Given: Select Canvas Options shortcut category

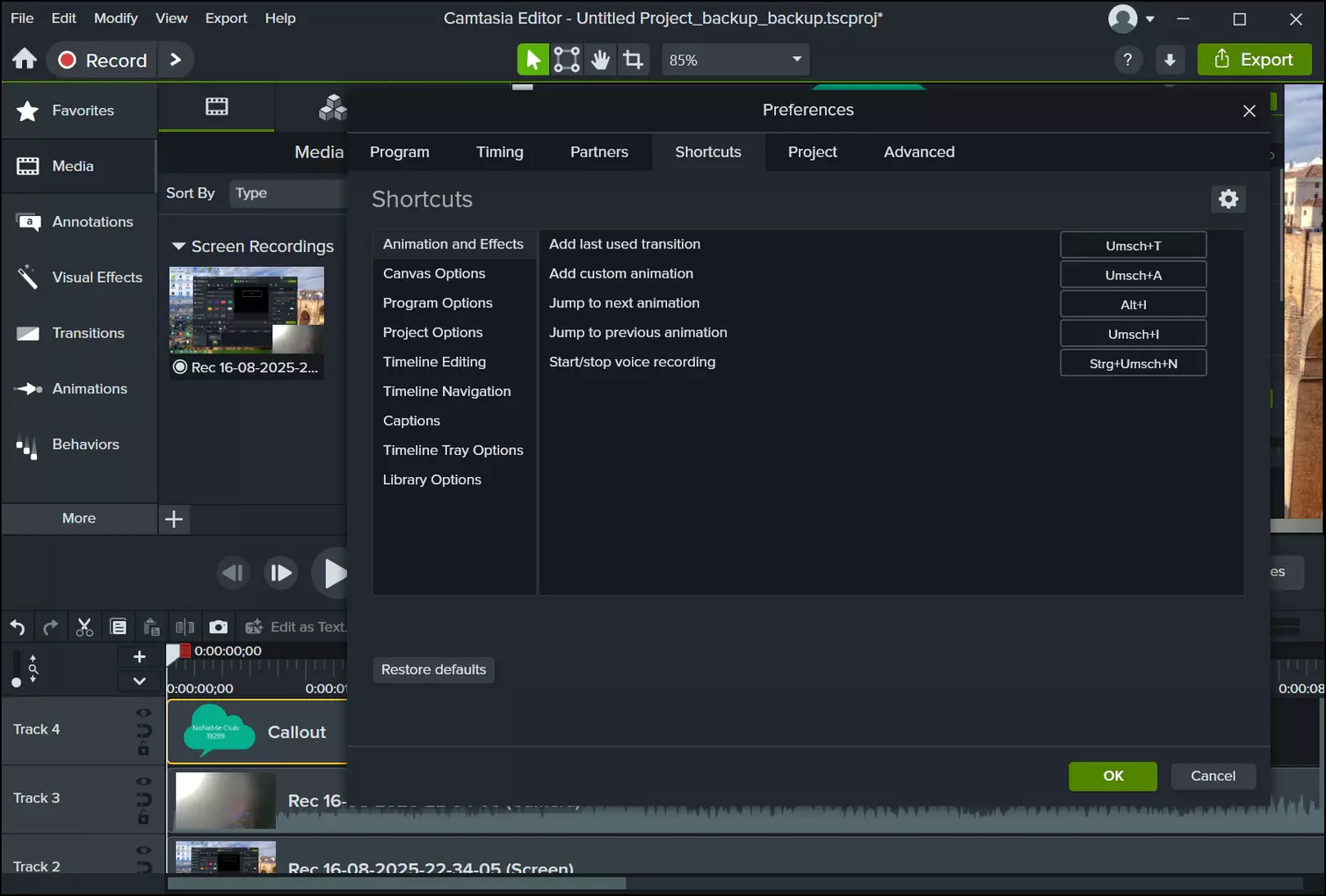Looking at the screenshot, I should (453, 273).
